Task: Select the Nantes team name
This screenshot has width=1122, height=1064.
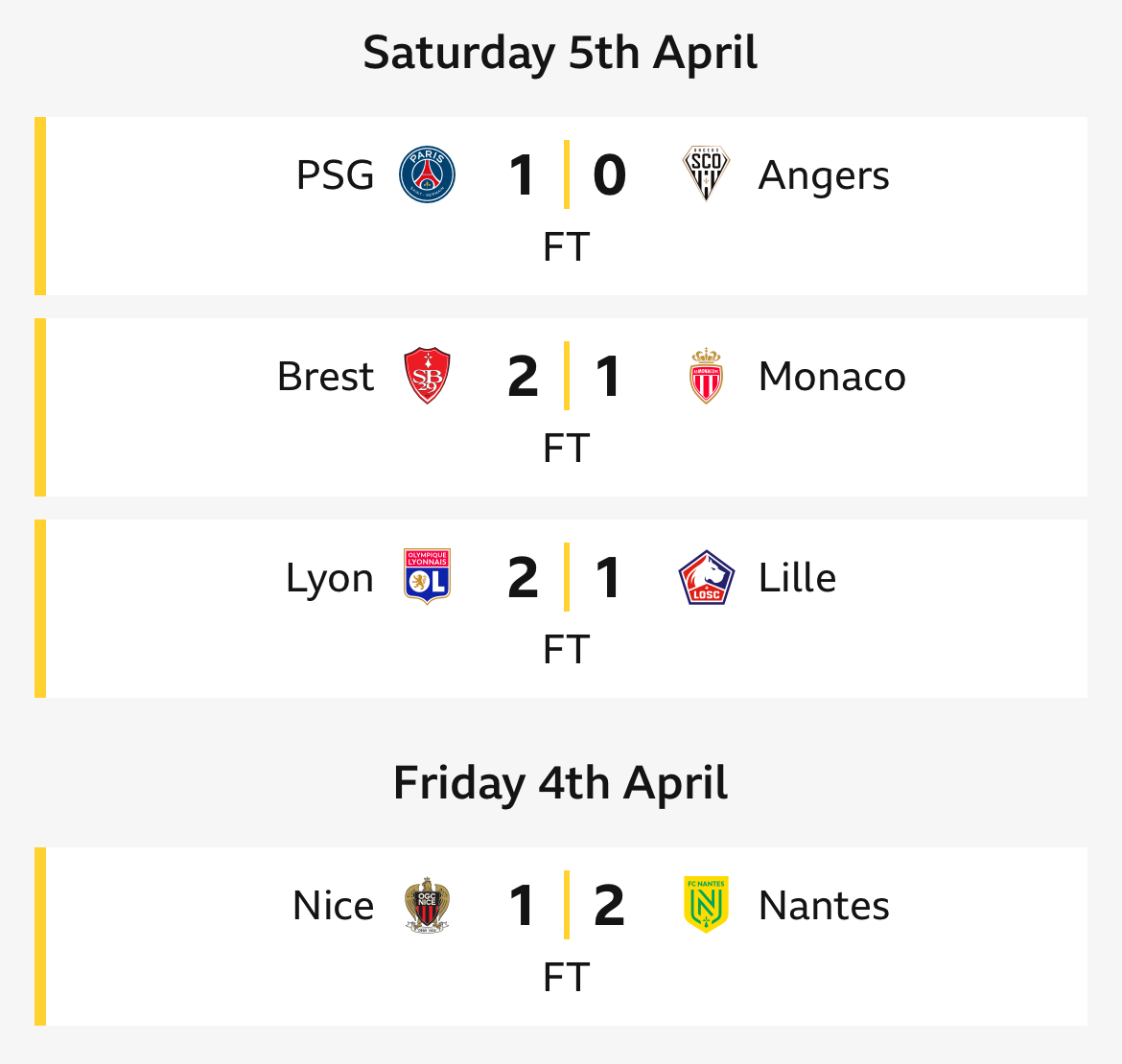Action: 824,905
